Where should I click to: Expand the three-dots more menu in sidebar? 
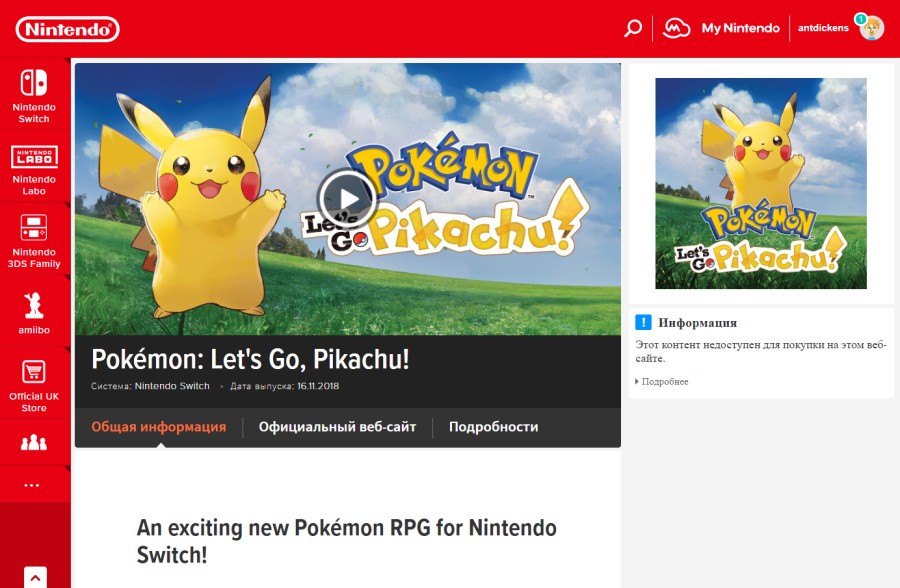pos(32,485)
